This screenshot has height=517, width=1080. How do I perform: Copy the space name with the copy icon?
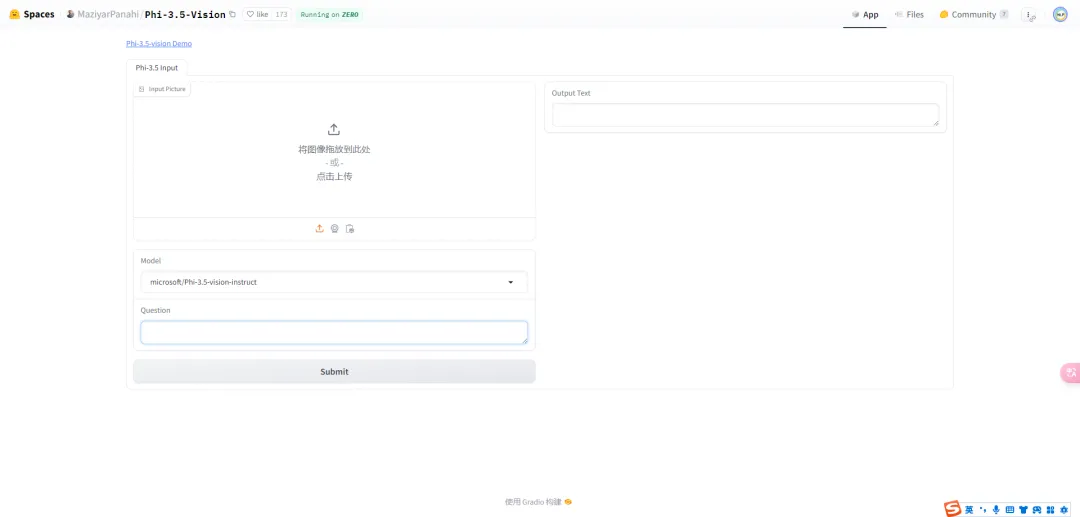coord(232,14)
